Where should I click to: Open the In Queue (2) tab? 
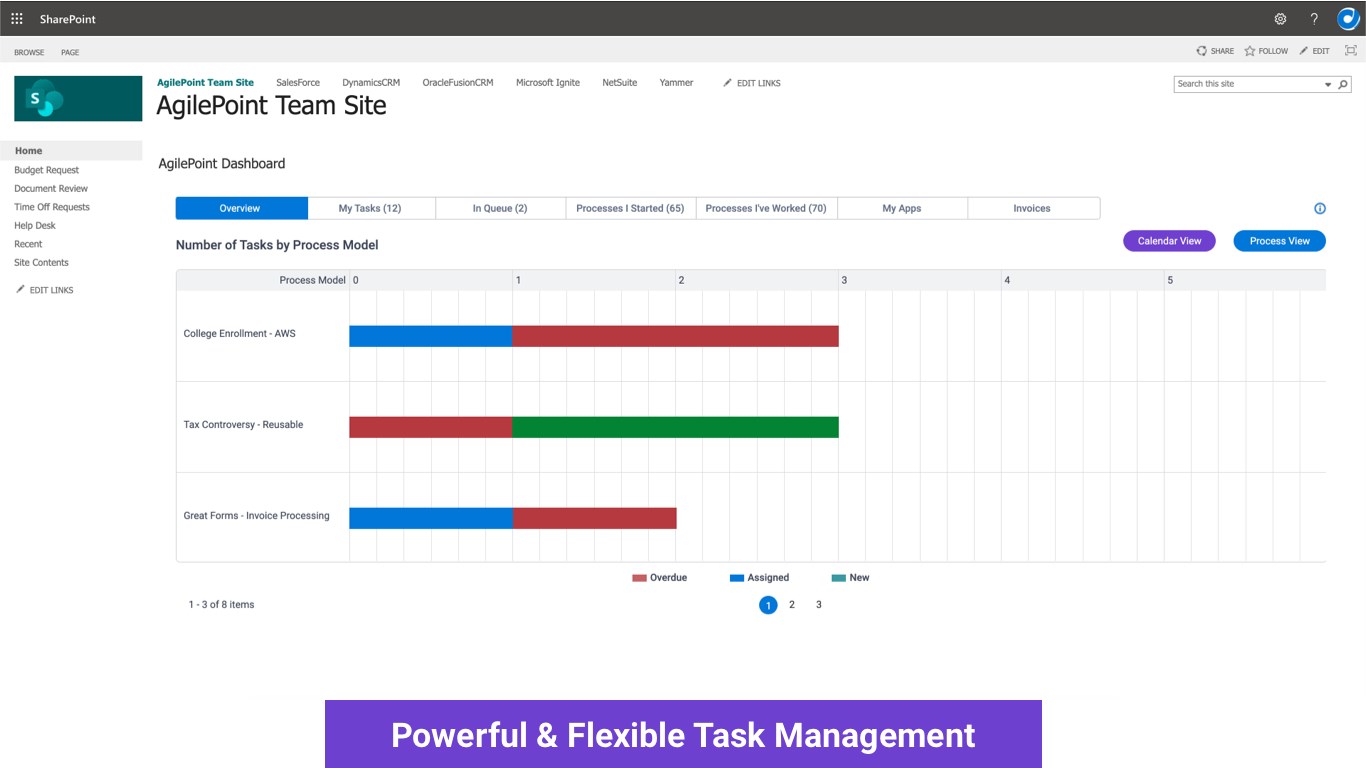(x=500, y=208)
